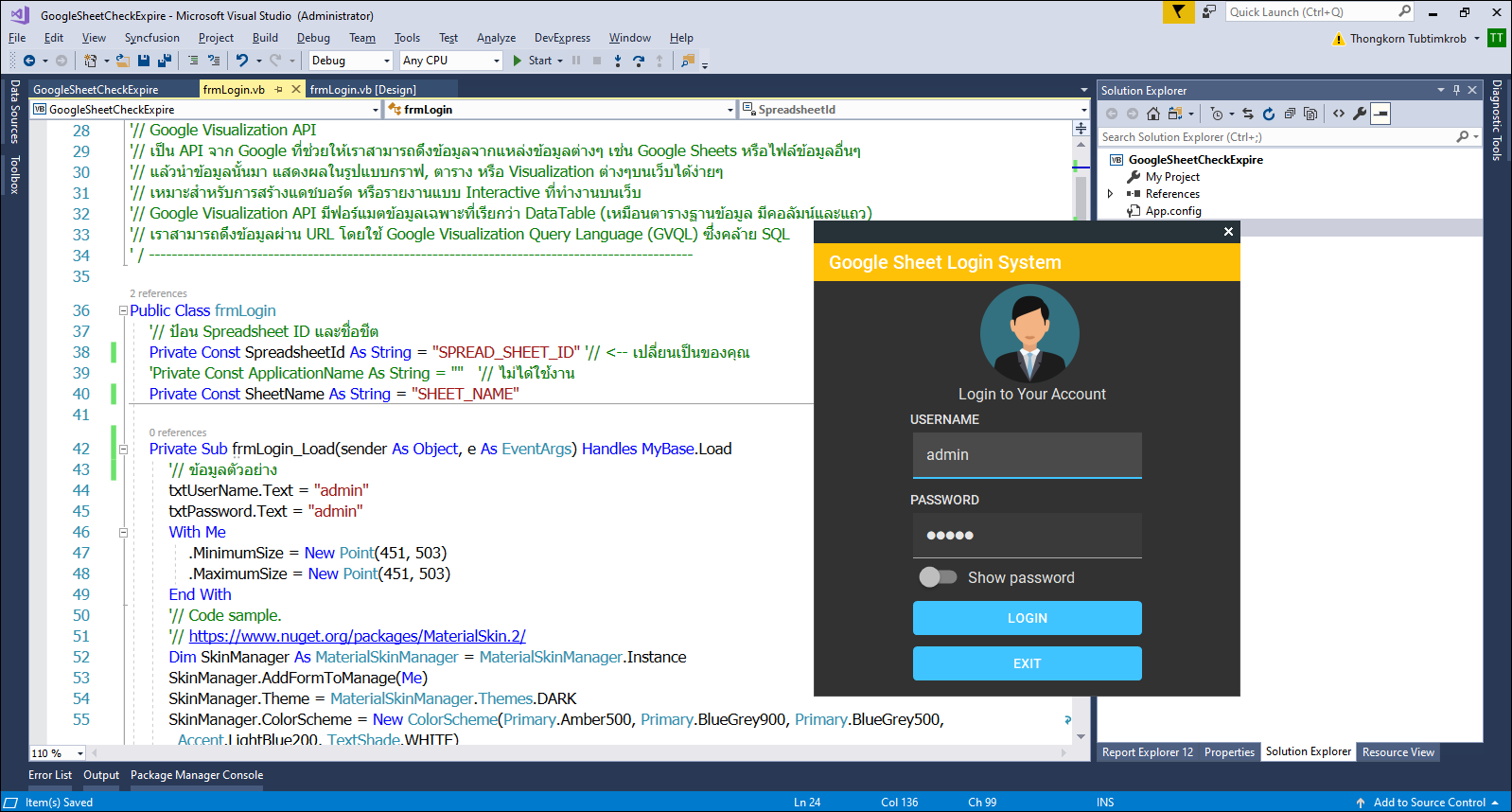
Task: Click the notifications flag icon
Action: 1178,11
